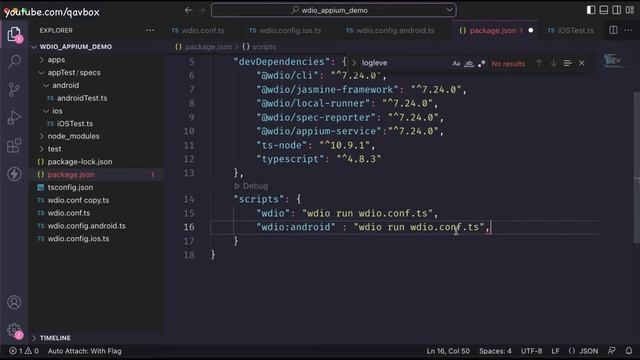Go forward with the navigation arrow
640x360 pixels.
pos(202,10)
